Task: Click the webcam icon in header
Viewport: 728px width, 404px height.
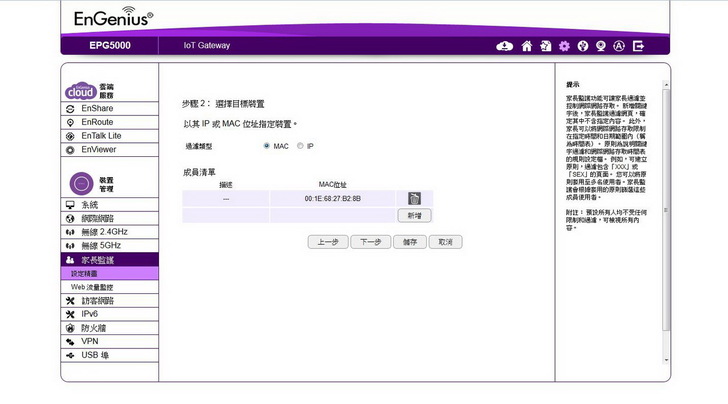Action: pos(601,46)
